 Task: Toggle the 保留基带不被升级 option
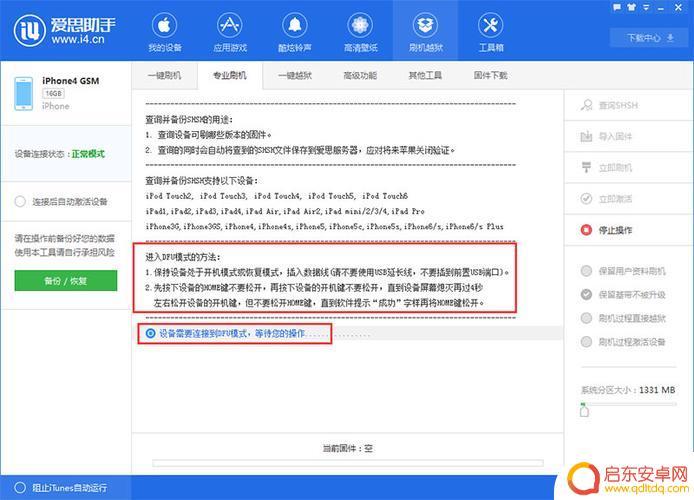pos(623,295)
